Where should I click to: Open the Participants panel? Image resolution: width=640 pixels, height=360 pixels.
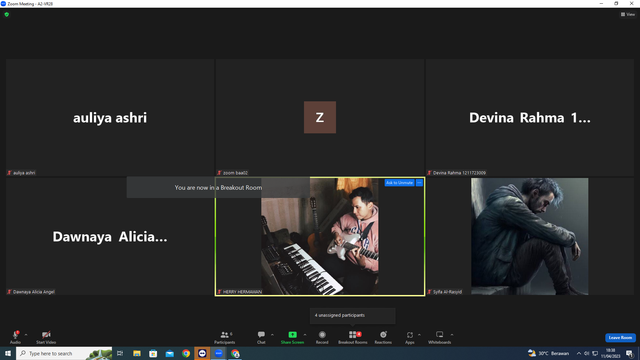tap(225, 337)
